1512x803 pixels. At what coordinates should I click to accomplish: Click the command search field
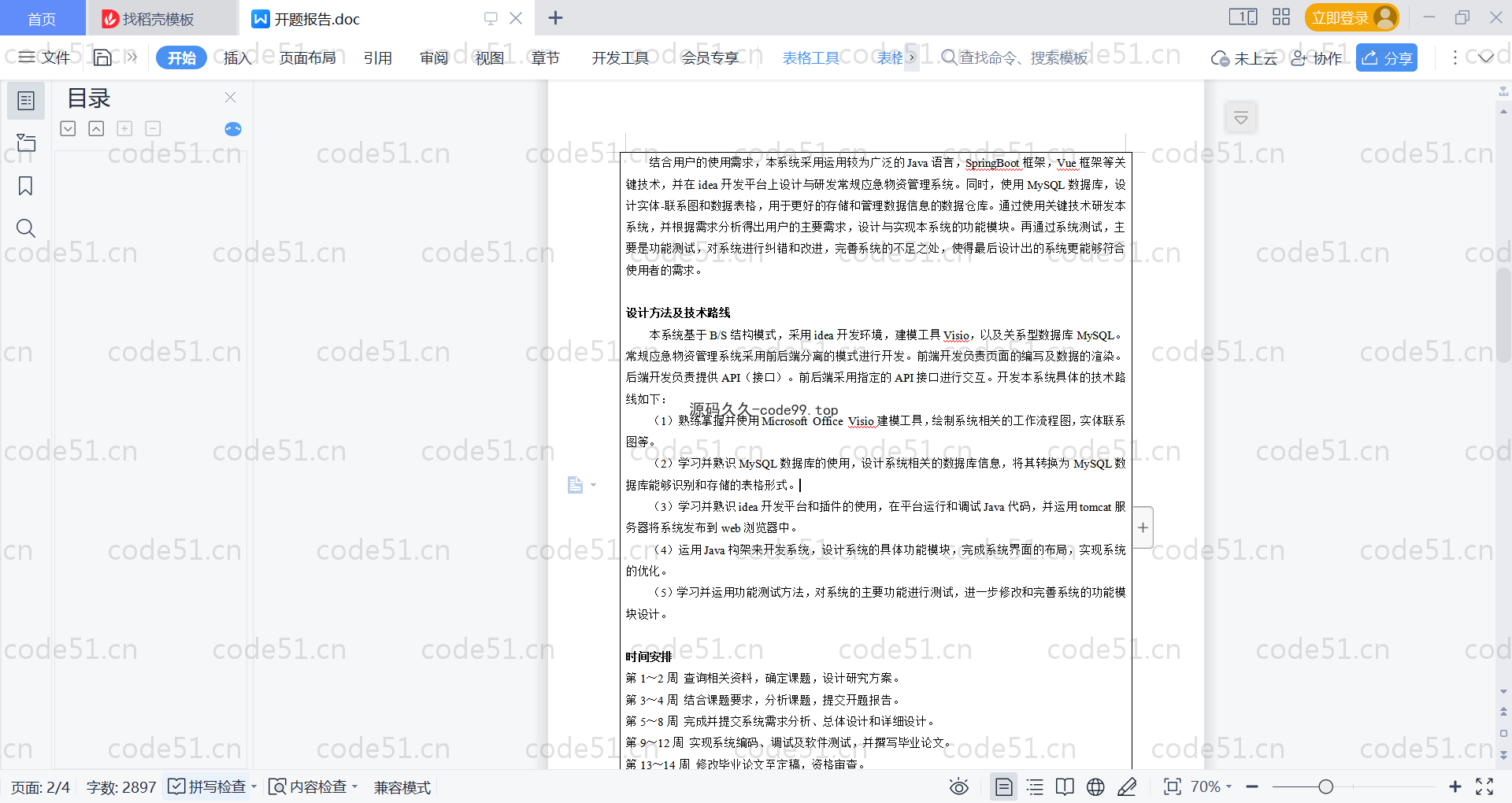[x=1016, y=57]
